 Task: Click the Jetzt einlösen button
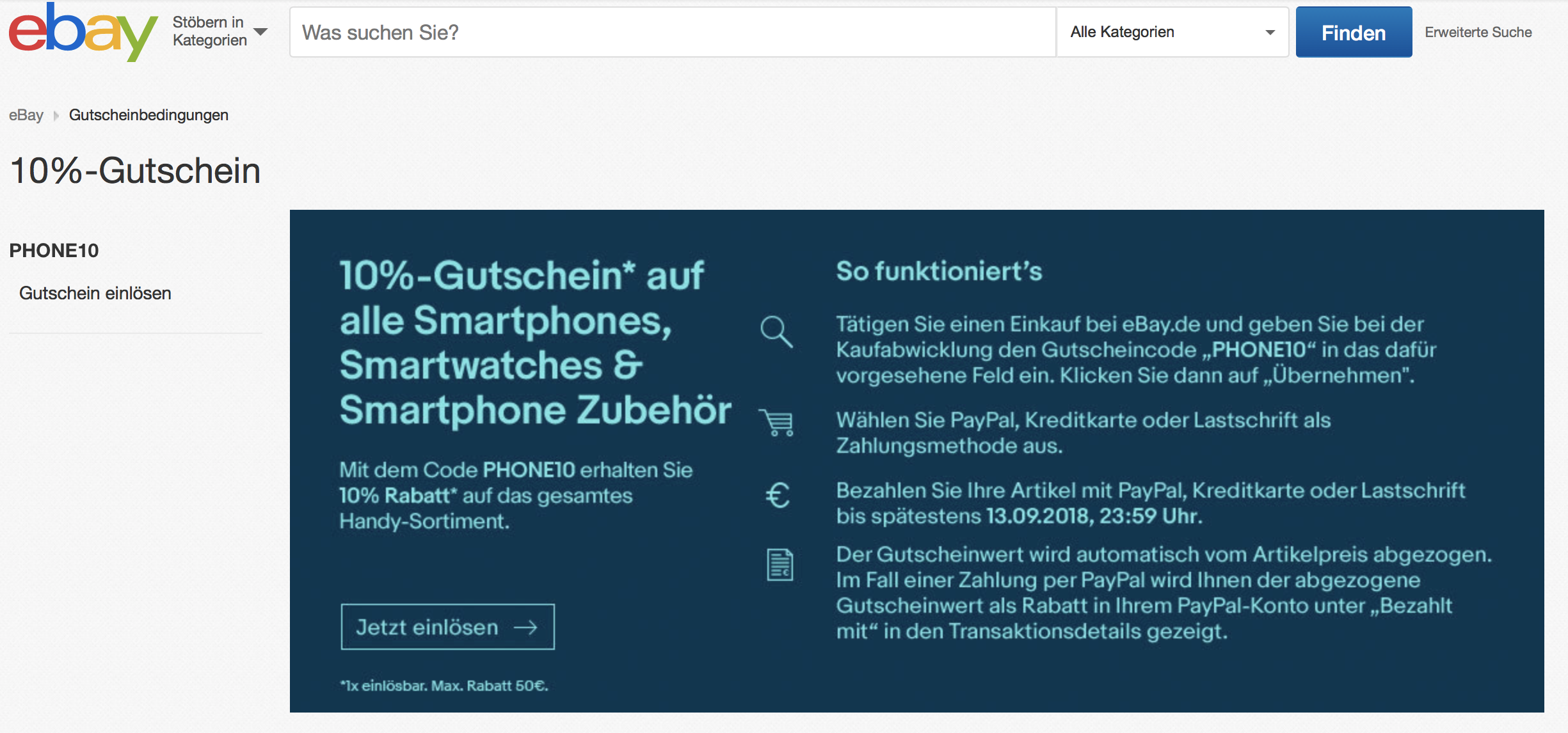coord(447,627)
